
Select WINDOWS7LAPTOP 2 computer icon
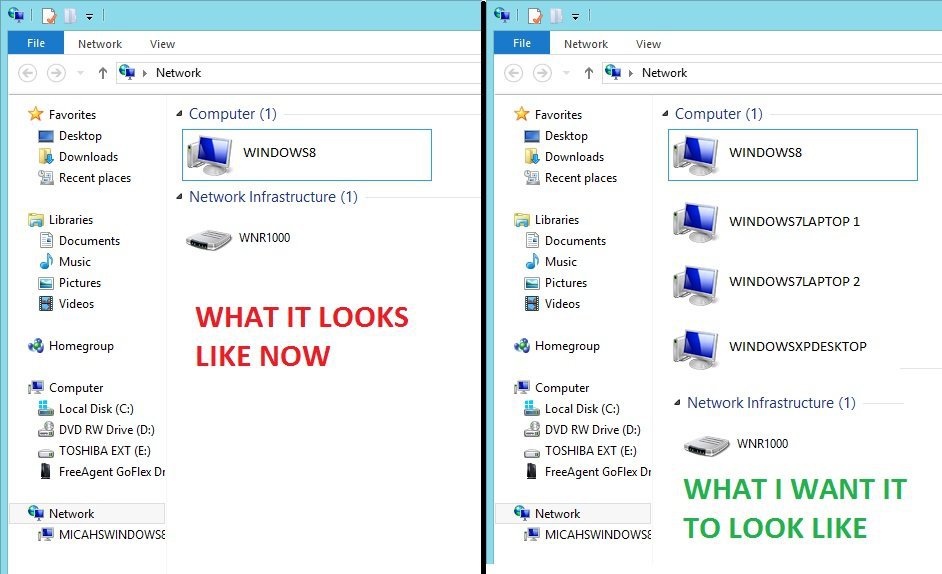click(x=696, y=284)
